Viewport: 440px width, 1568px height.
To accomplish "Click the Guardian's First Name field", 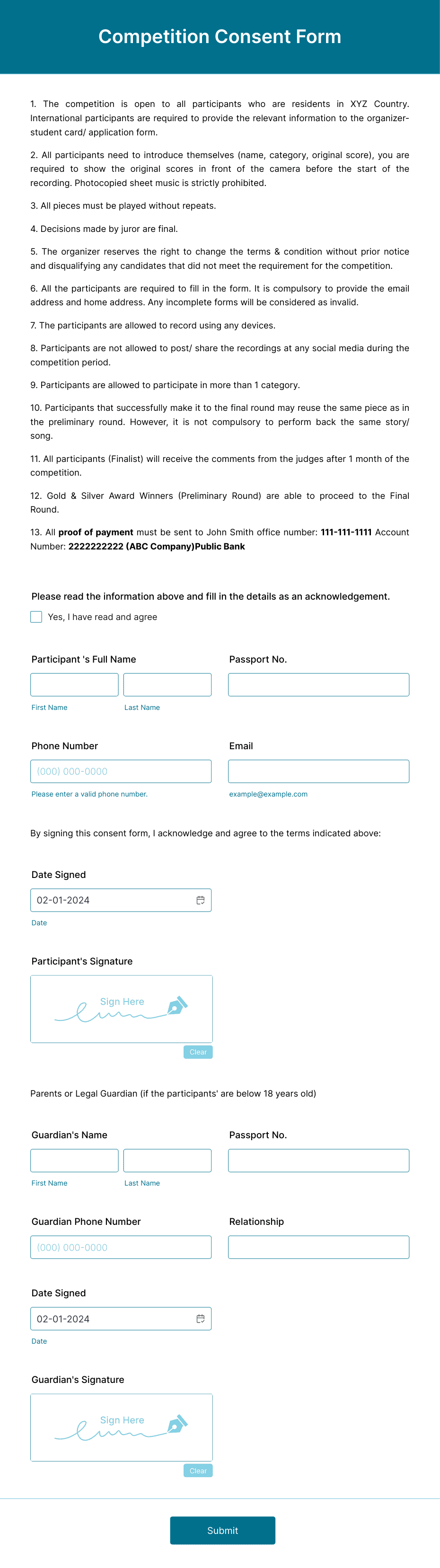I will (x=74, y=1160).
